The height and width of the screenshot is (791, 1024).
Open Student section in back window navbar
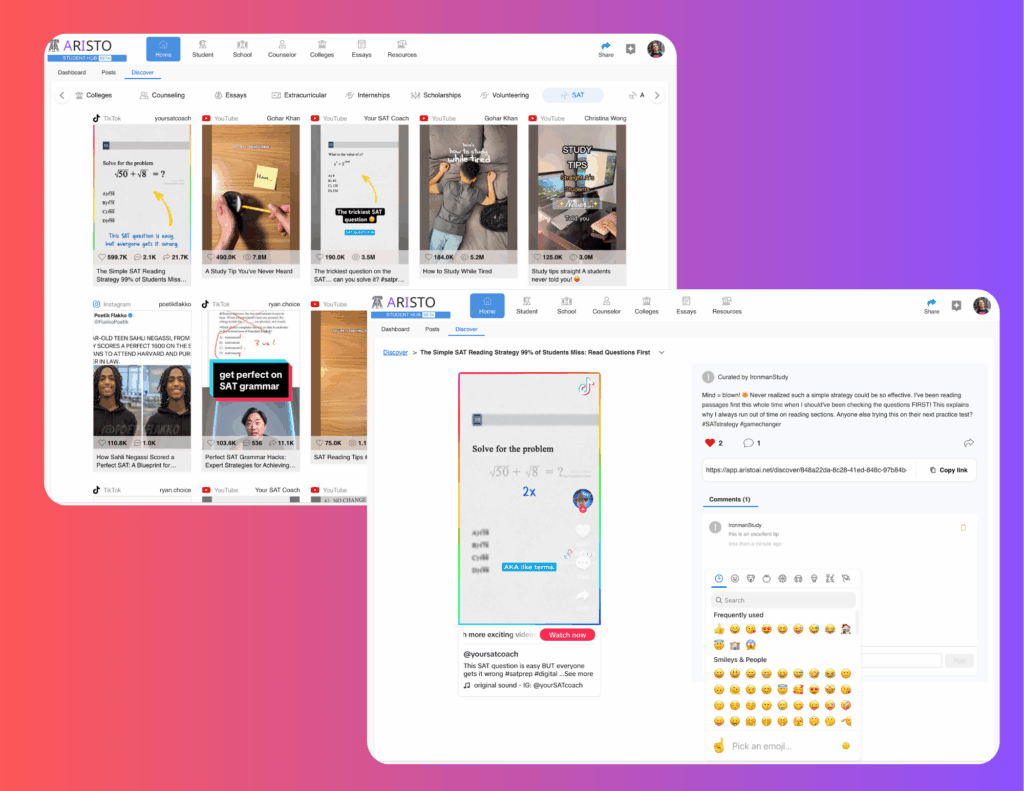[x=202, y=49]
